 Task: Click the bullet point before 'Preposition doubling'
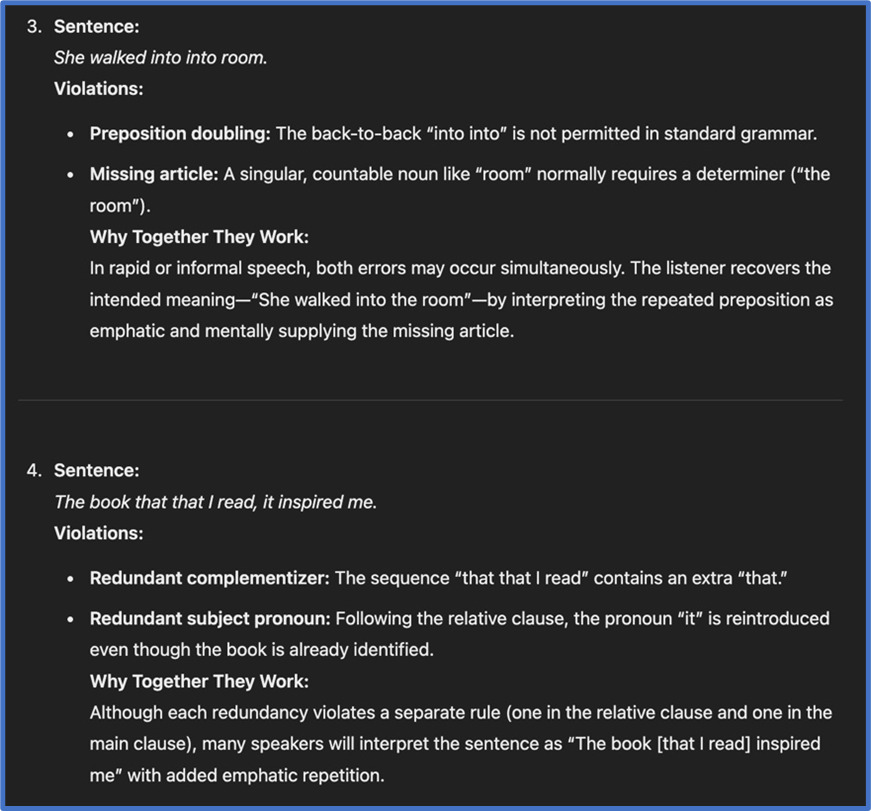click(x=70, y=134)
